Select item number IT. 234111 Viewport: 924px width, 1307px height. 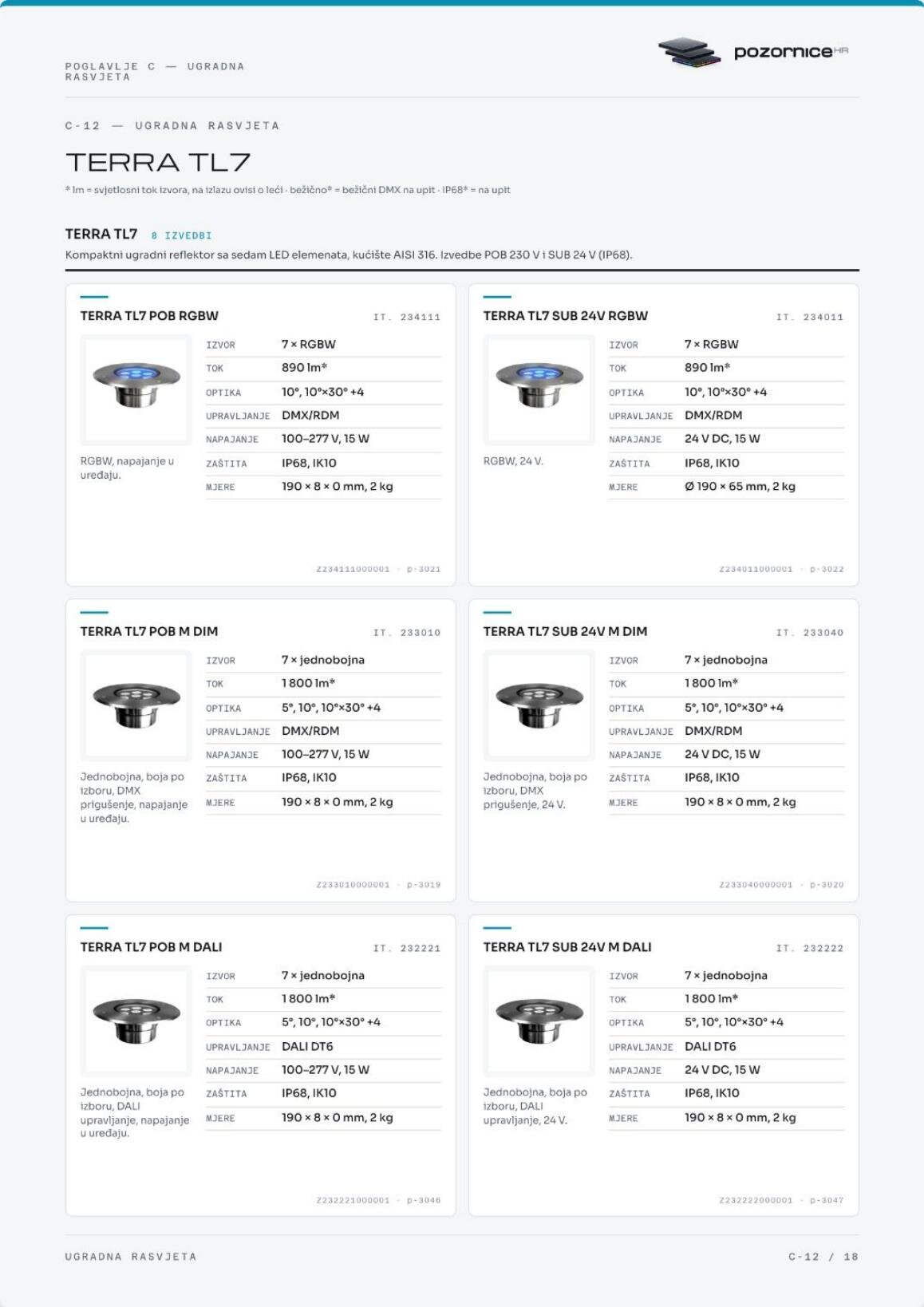tap(407, 318)
